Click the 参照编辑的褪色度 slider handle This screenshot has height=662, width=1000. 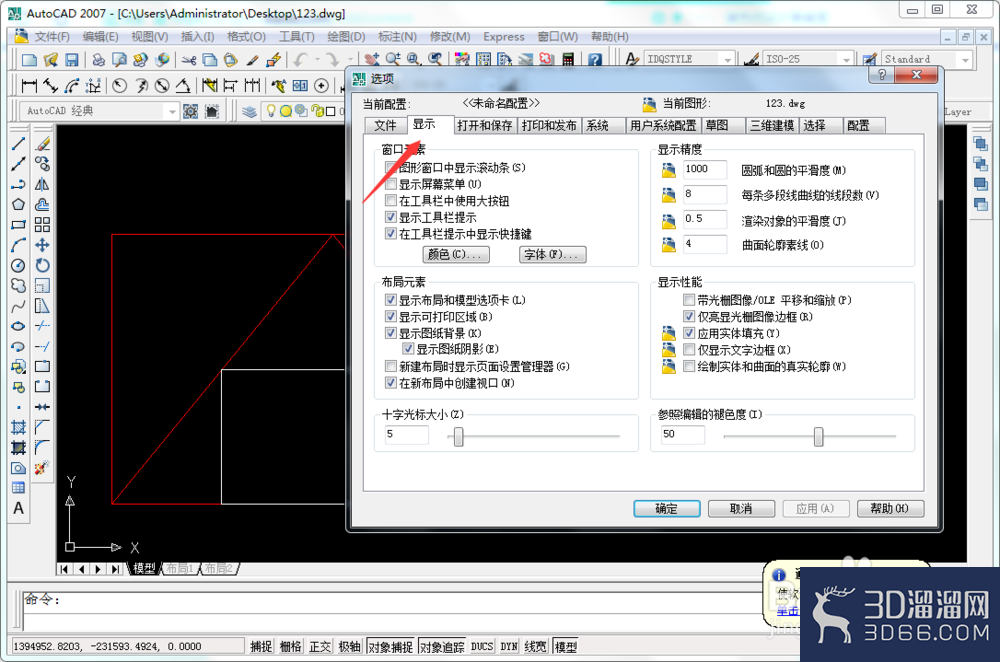click(x=819, y=437)
